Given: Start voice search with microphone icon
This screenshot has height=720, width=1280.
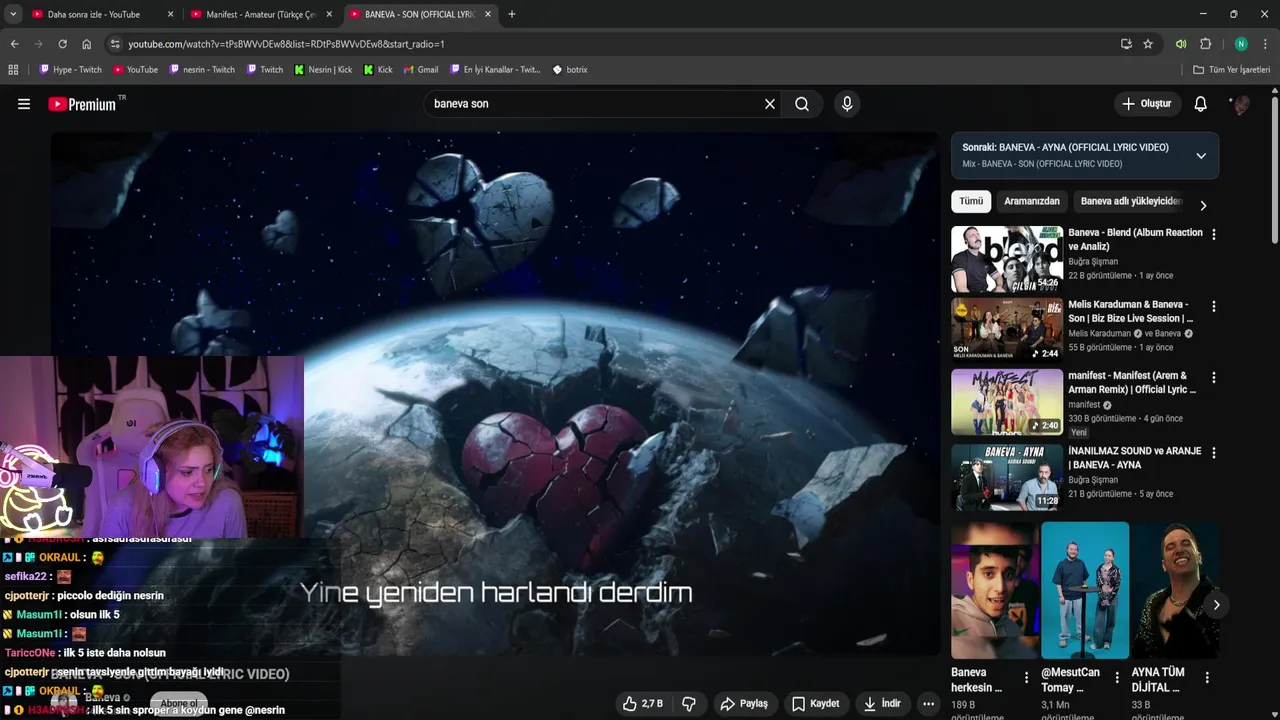Looking at the screenshot, I should [x=847, y=104].
